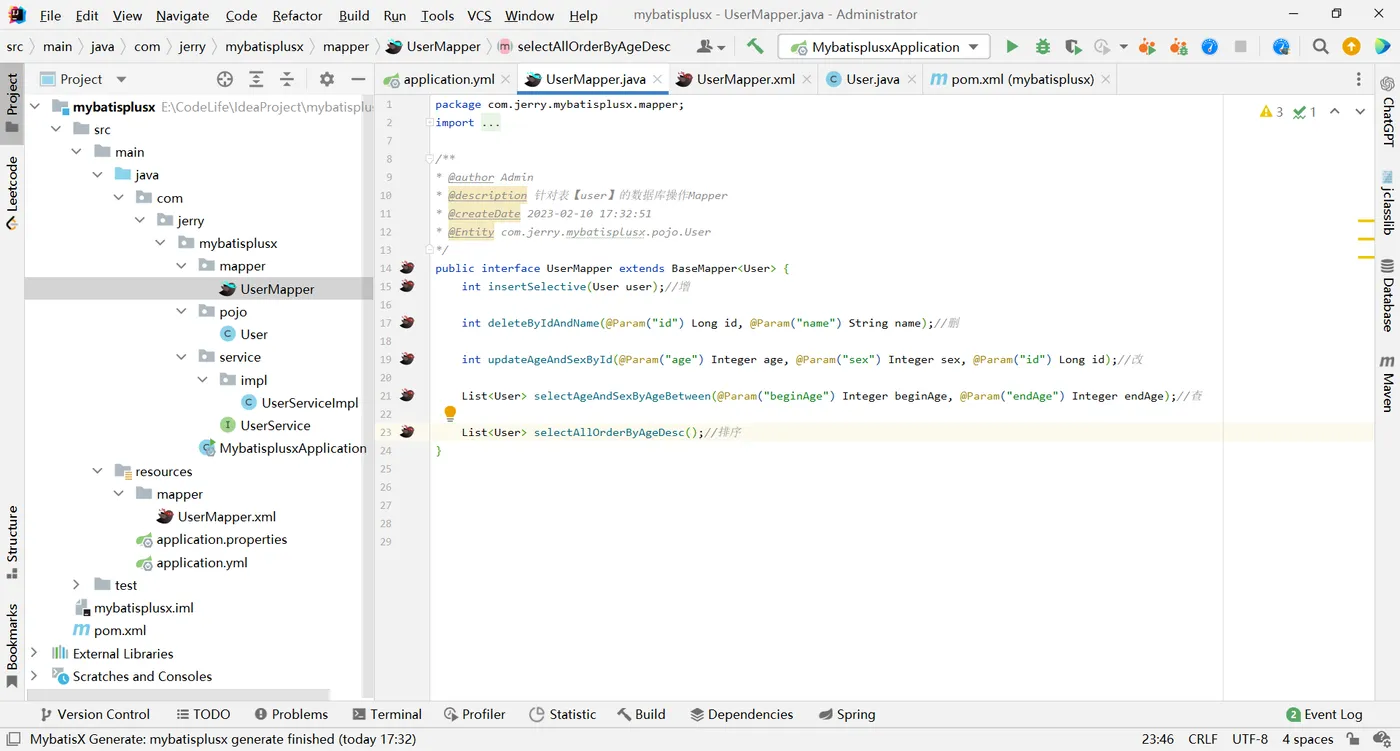Expand all nodes in Project panel

tap(256, 79)
